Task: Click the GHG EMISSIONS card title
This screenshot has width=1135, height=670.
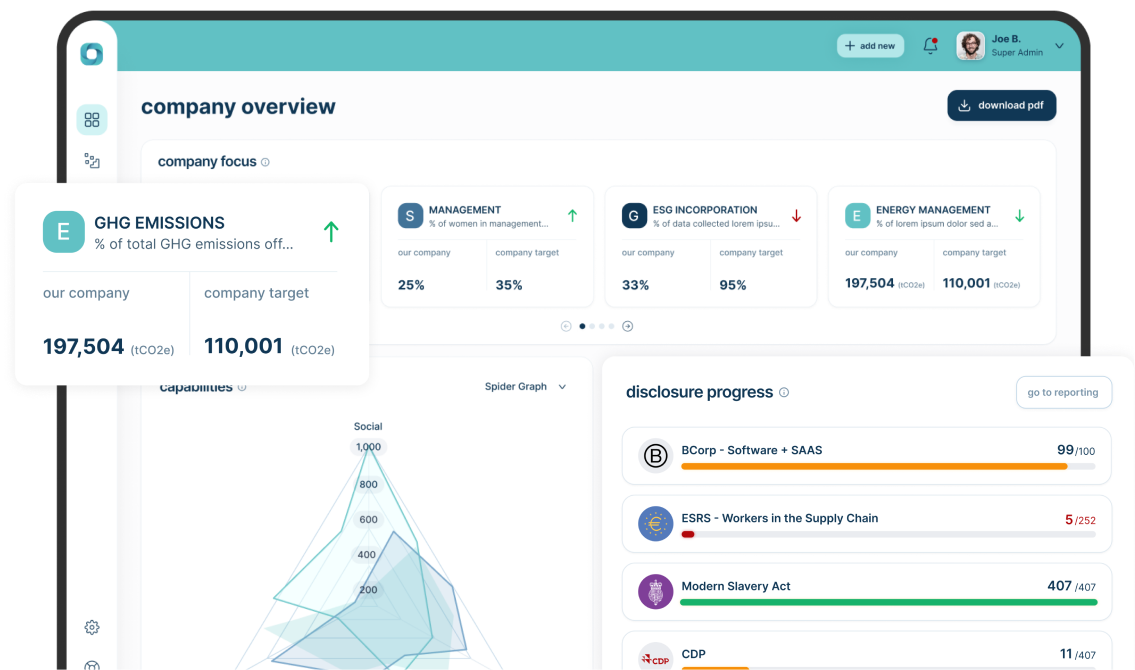Action: [159, 223]
